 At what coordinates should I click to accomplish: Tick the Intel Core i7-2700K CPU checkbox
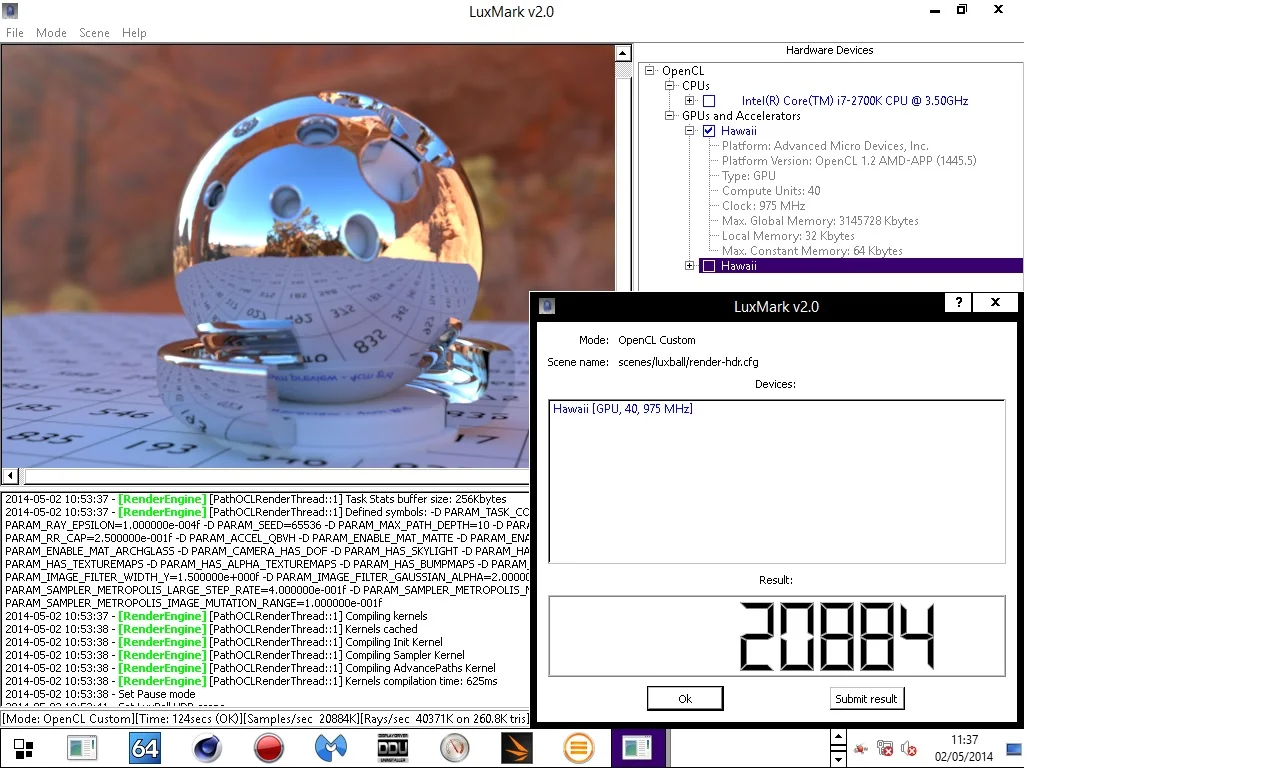[x=709, y=101]
